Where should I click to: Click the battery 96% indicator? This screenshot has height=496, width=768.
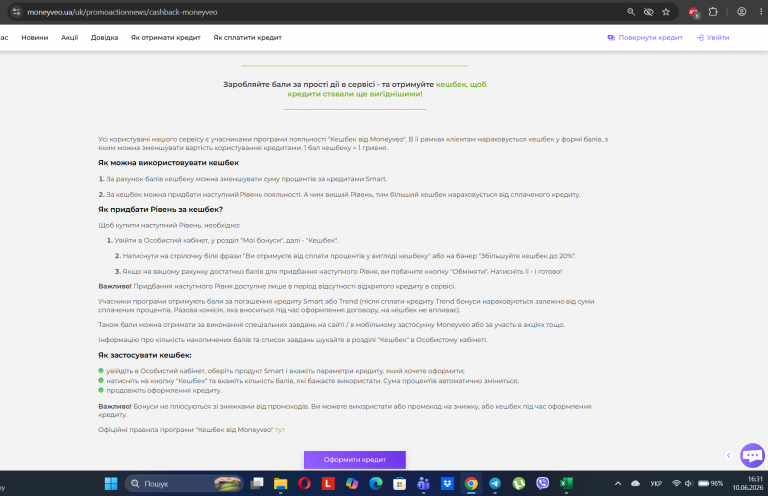coord(710,484)
